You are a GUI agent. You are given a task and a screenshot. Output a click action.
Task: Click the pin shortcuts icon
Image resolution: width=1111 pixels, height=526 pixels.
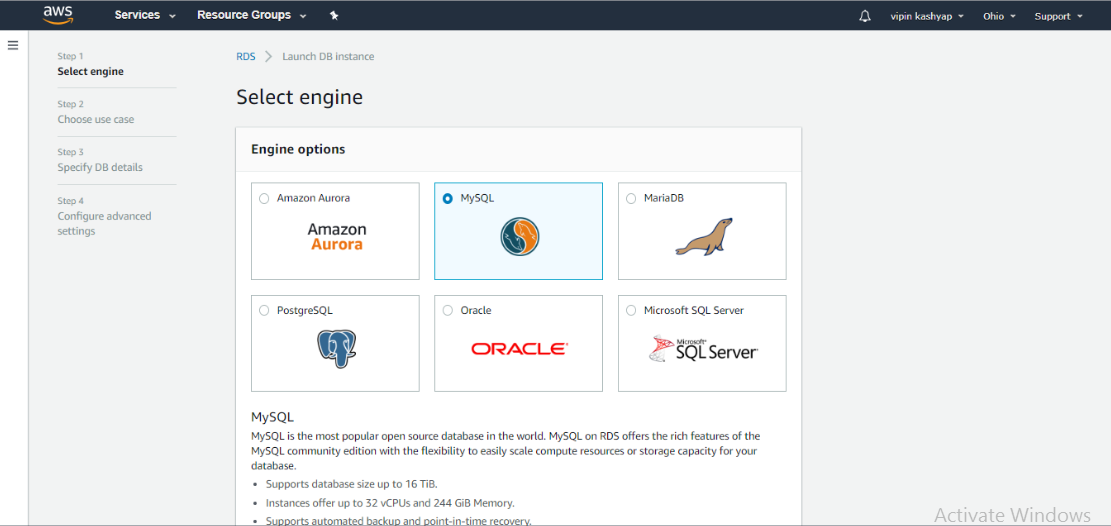coord(334,16)
